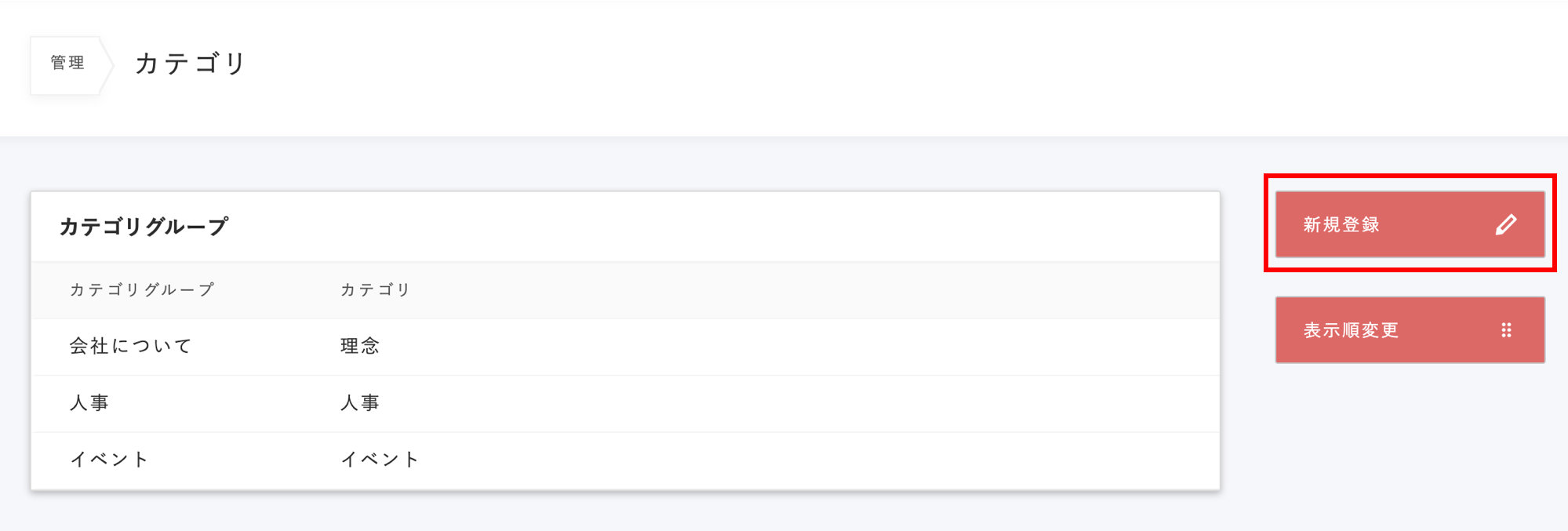The height and width of the screenshot is (531, 1568).
Task: Select the 会社について group cell
Action: 131,346
